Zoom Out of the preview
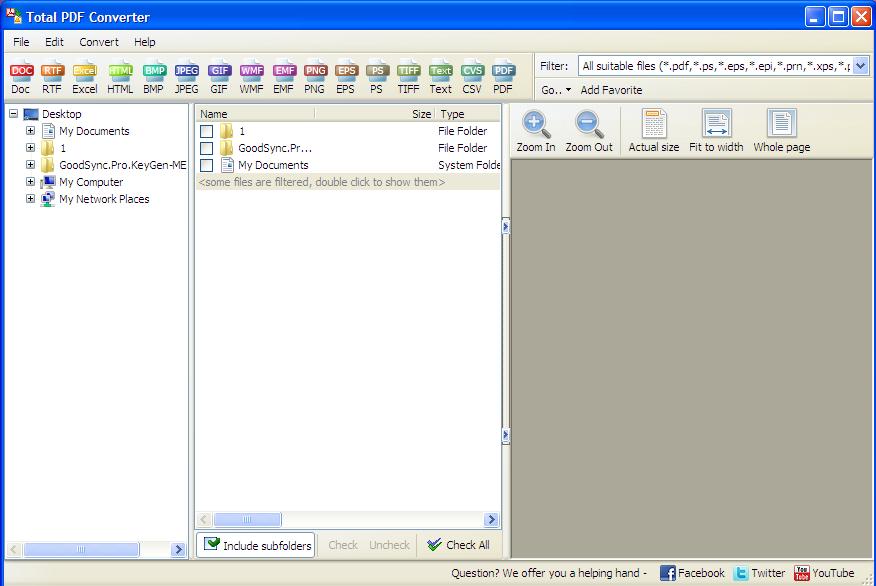The image size is (876, 586). [589, 131]
